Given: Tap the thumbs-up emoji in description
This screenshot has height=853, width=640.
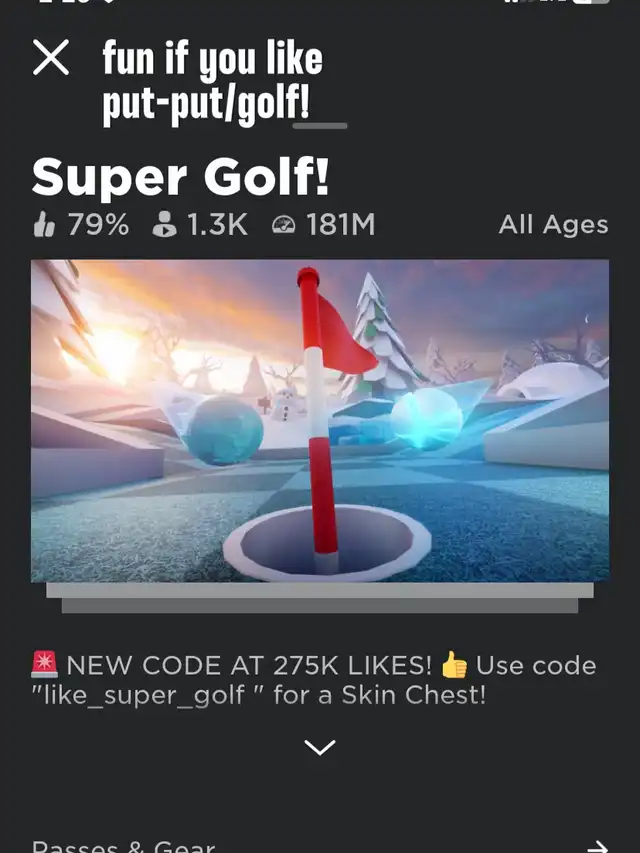Looking at the screenshot, I should pyautogui.click(x=454, y=665).
